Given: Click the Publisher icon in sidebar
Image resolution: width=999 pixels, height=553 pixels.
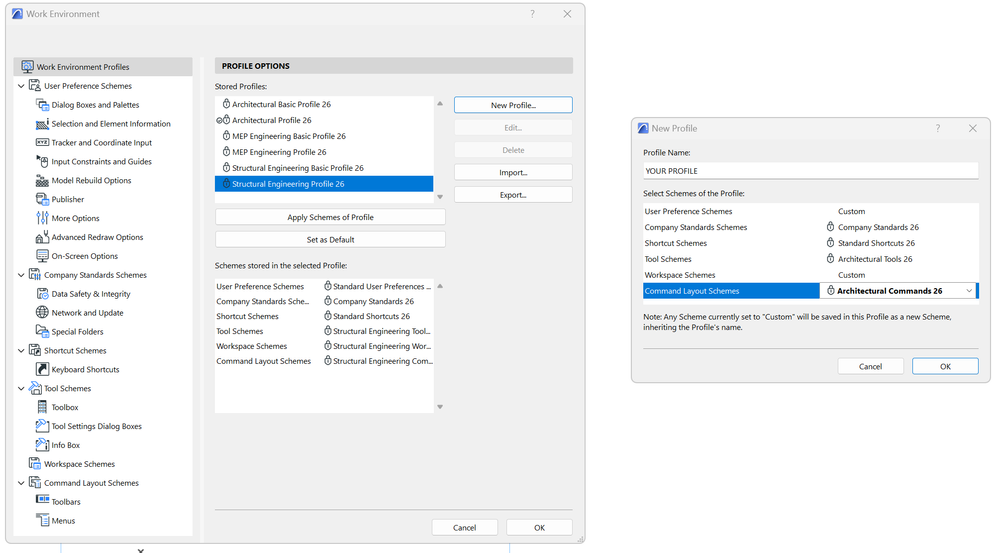Looking at the screenshot, I should point(42,199).
